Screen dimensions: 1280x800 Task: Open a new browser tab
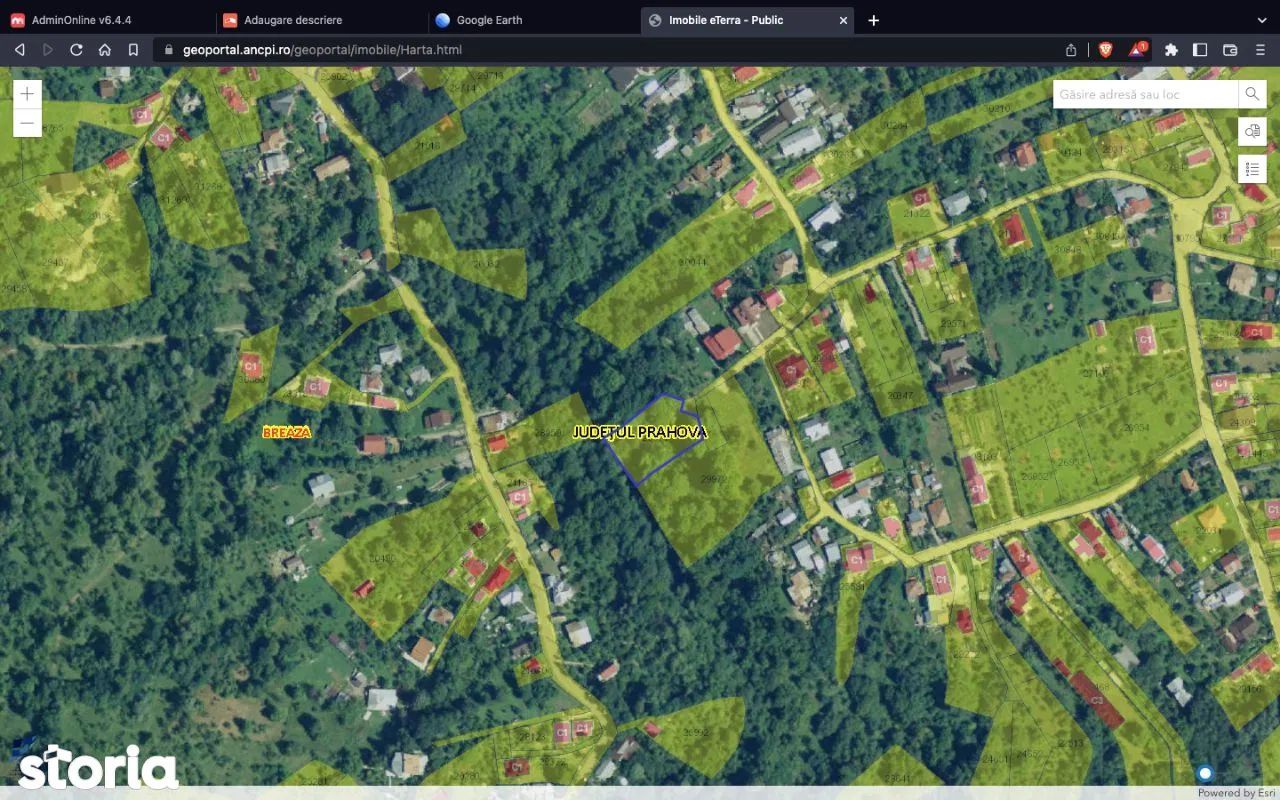click(873, 20)
